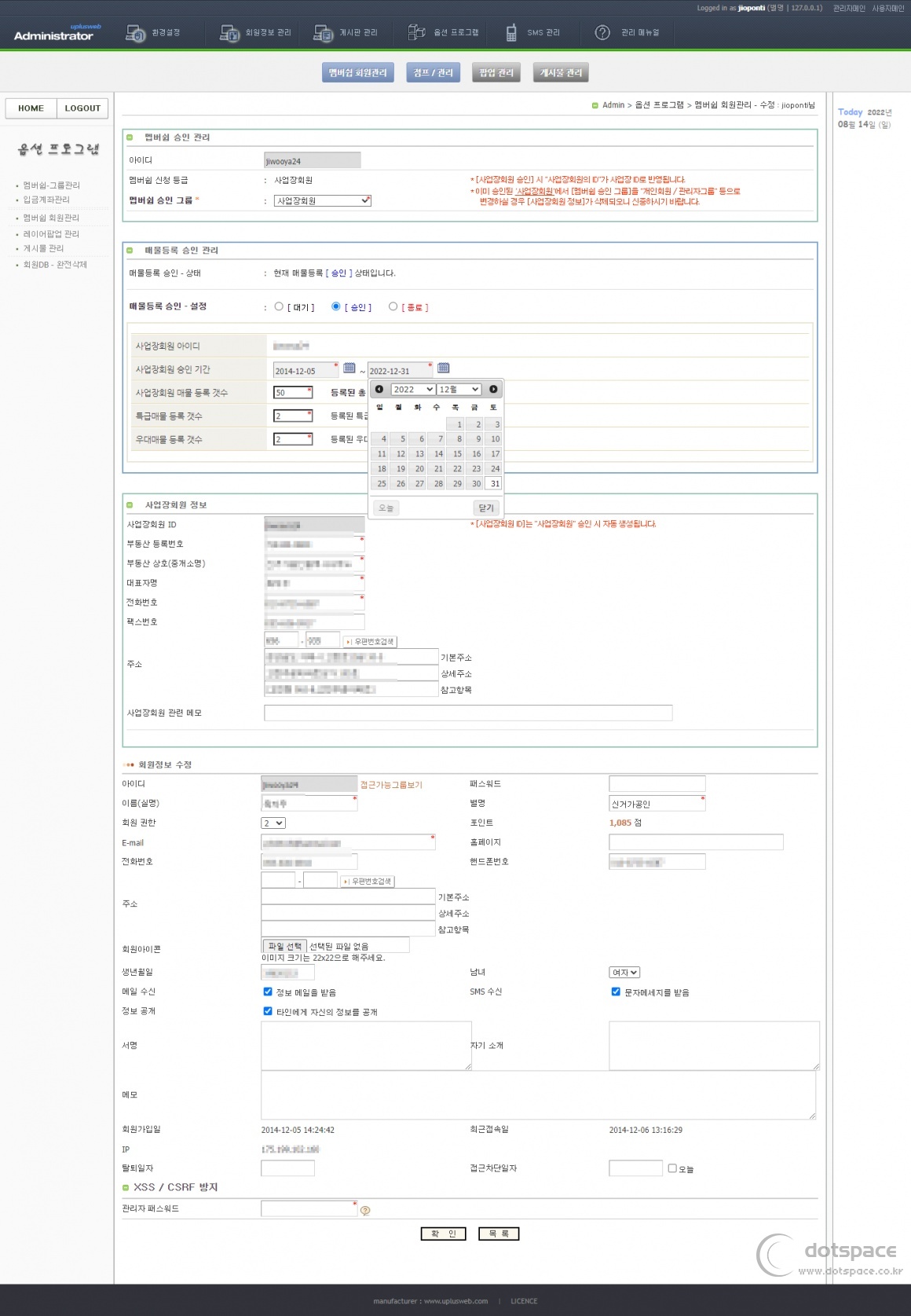This screenshot has width=911, height=1316.
Task: Click 우편번호검색 in 사업장회원 정보 section
Action: pos(371,642)
